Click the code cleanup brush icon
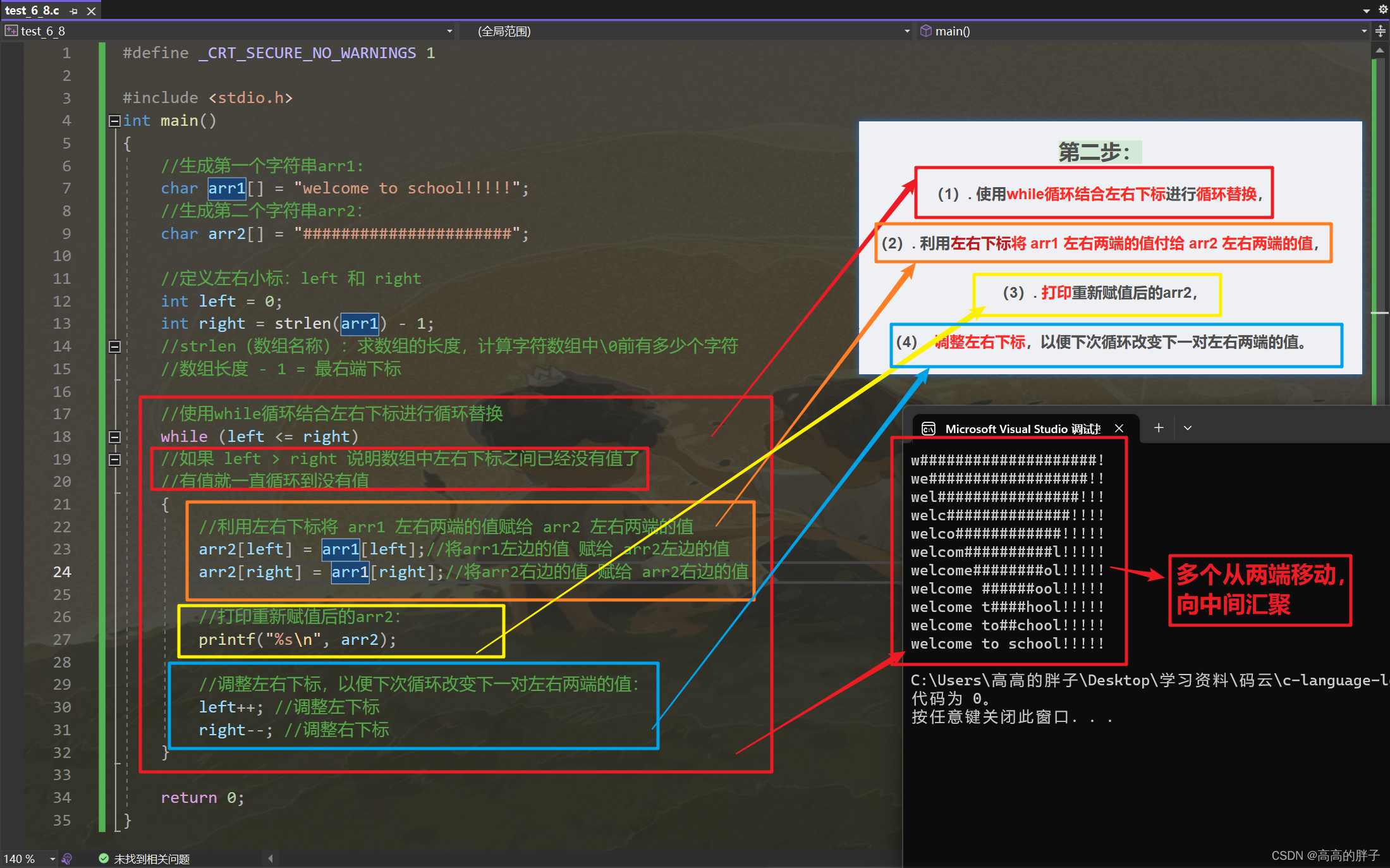This screenshot has width=1390, height=868. pos(67,859)
